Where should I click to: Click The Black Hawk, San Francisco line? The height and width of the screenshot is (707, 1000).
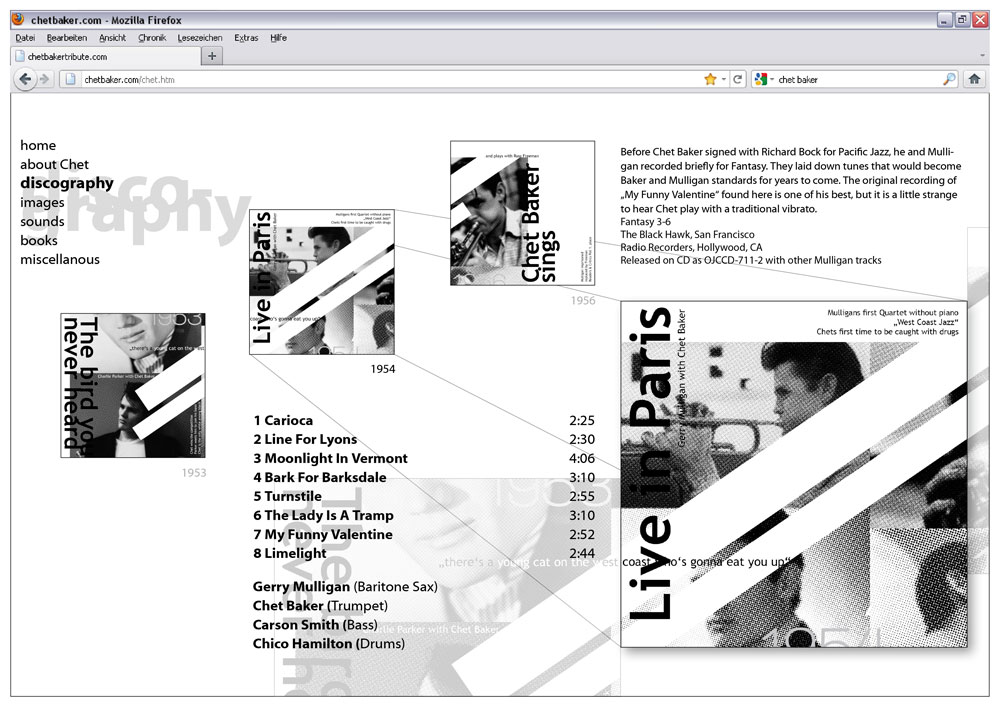(688, 235)
